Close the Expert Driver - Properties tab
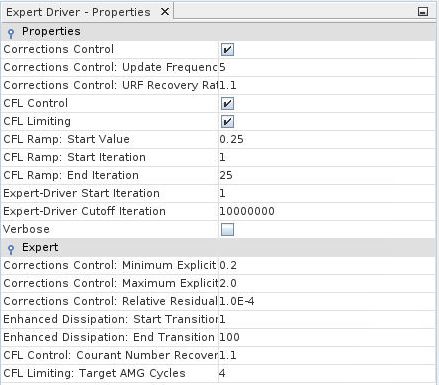Viewport: 439px width, 385px height. point(165,12)
